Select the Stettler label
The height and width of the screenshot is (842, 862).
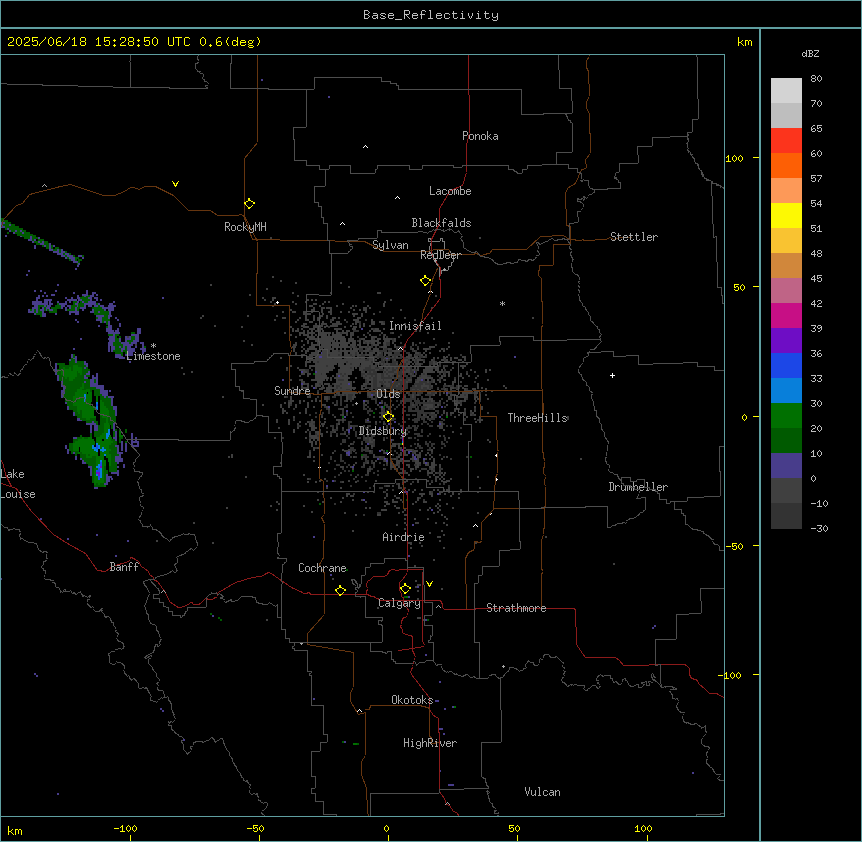(634, 237)
